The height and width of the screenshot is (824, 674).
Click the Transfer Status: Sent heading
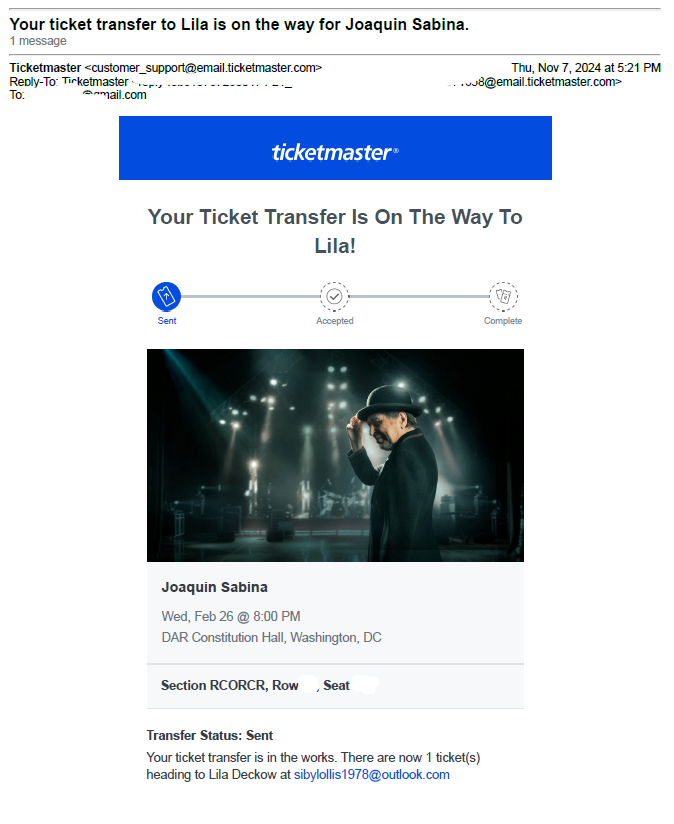[210, 736]
